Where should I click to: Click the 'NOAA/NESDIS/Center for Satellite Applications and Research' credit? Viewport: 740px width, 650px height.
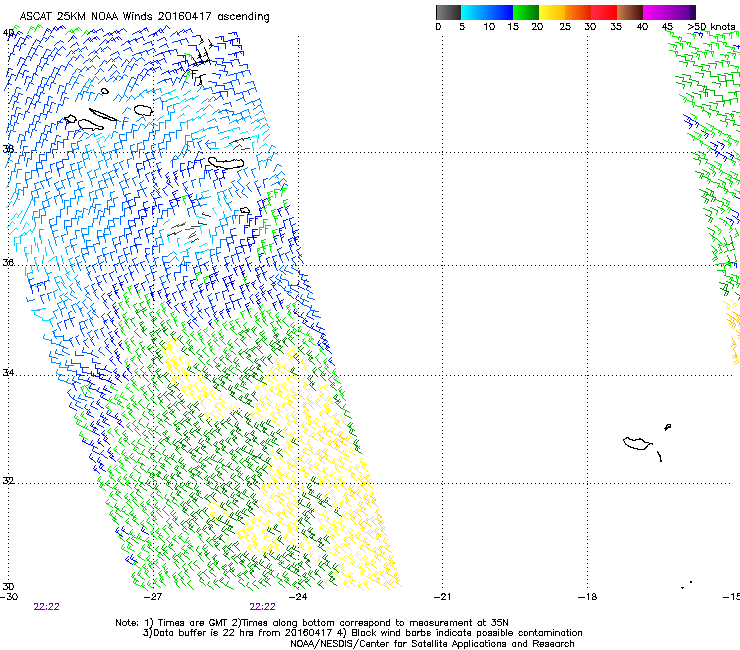click(x=432, y=644)
